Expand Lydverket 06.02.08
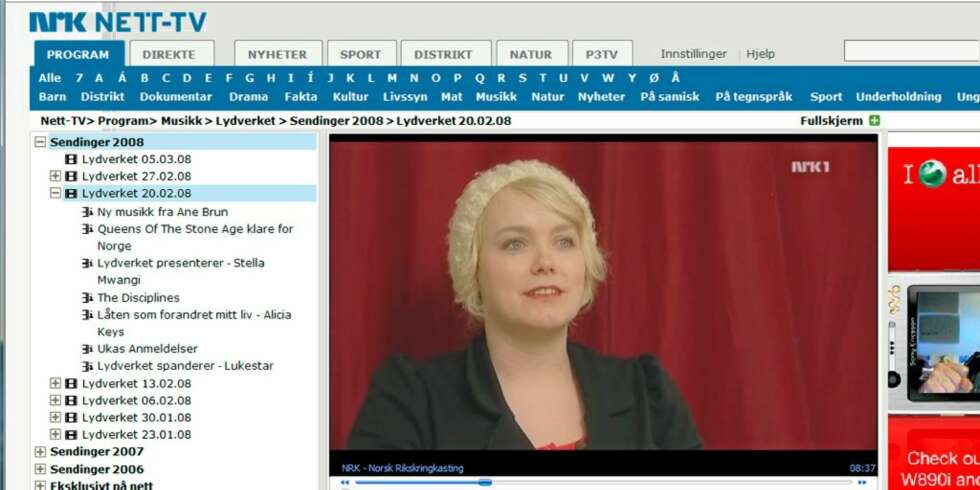The height and width of the screenshot is (490, 980). point(55,400)
